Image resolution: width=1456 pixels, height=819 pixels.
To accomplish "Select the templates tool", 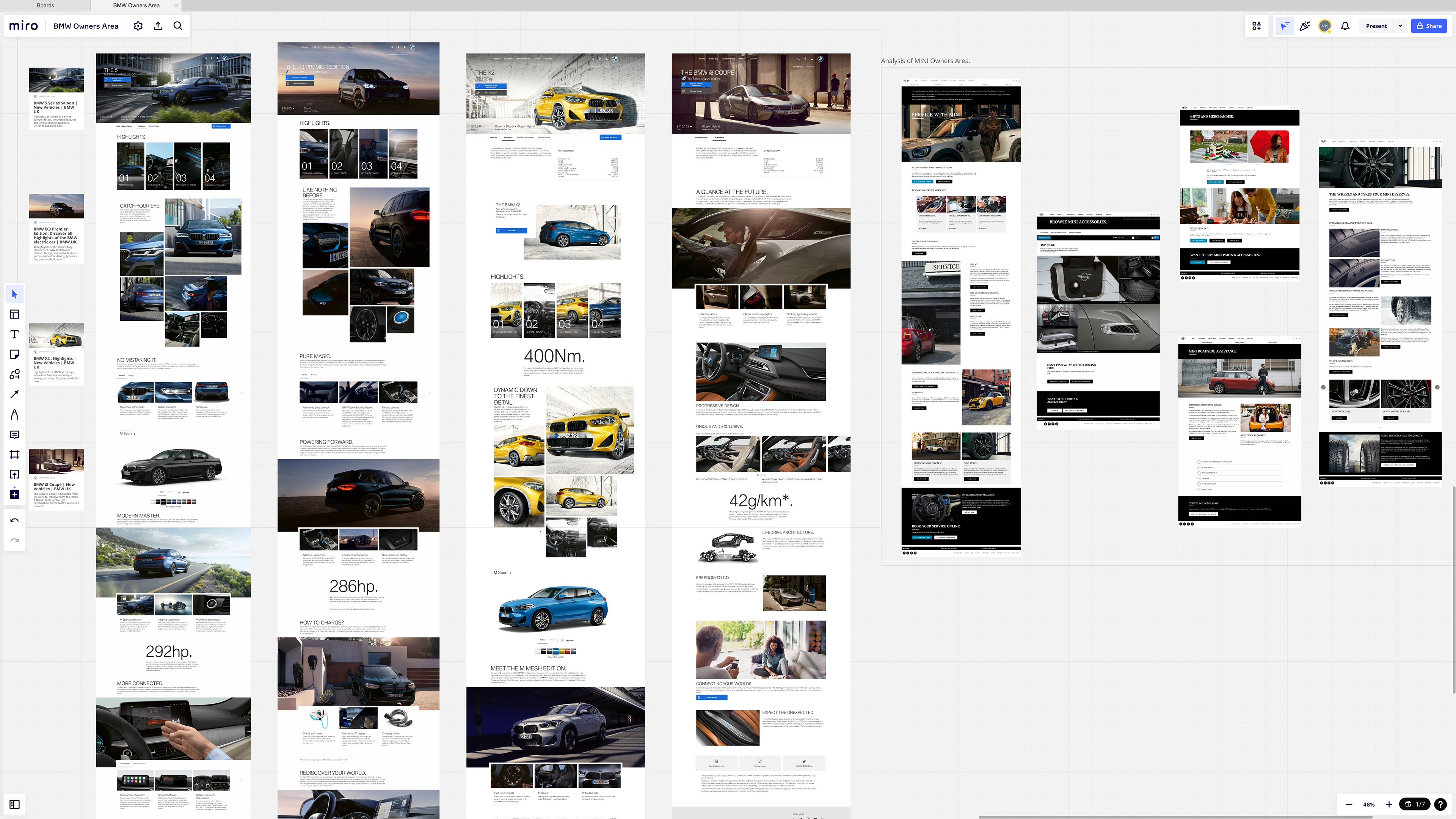I will coord(15,314).
